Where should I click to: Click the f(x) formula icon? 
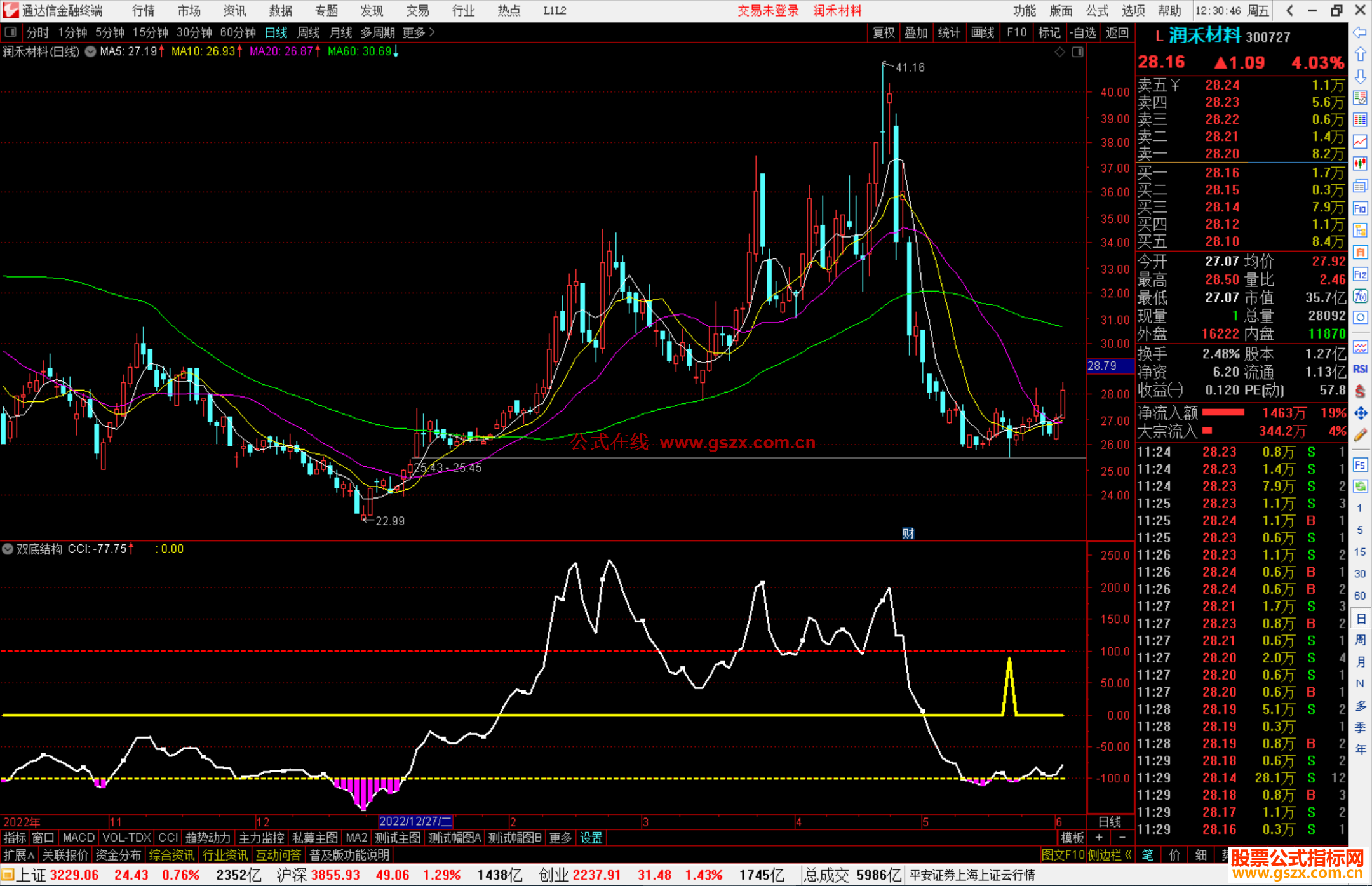click(x=1360, y=296)
